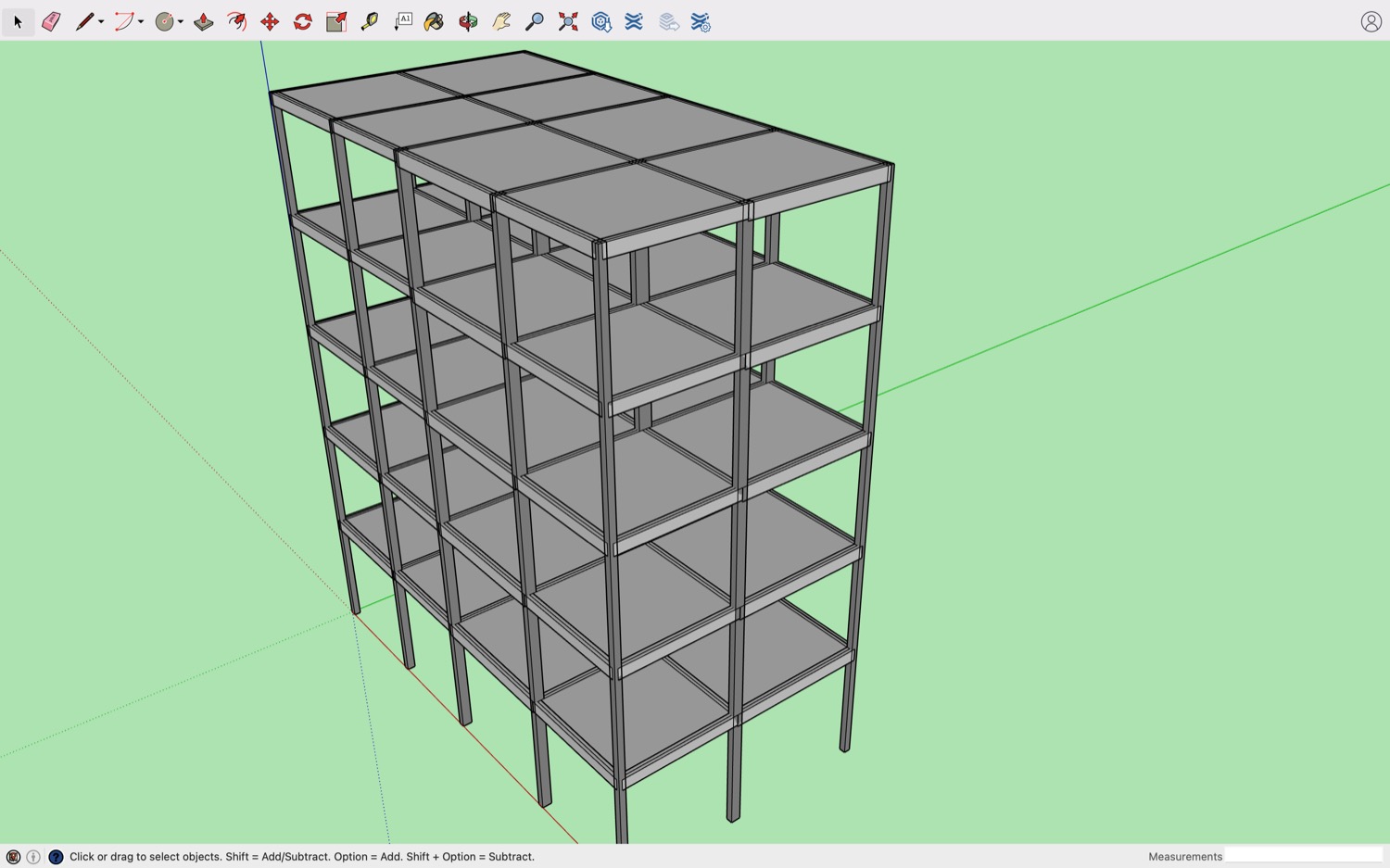Select the Arc tool
Screen dimensions: 1390x868
(x=123, y=21)
